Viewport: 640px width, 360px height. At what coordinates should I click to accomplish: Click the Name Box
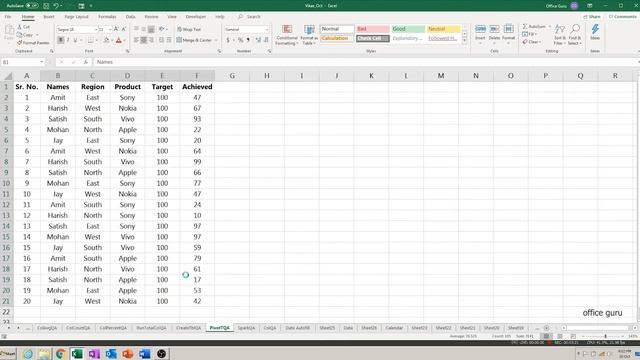point(22,62)
